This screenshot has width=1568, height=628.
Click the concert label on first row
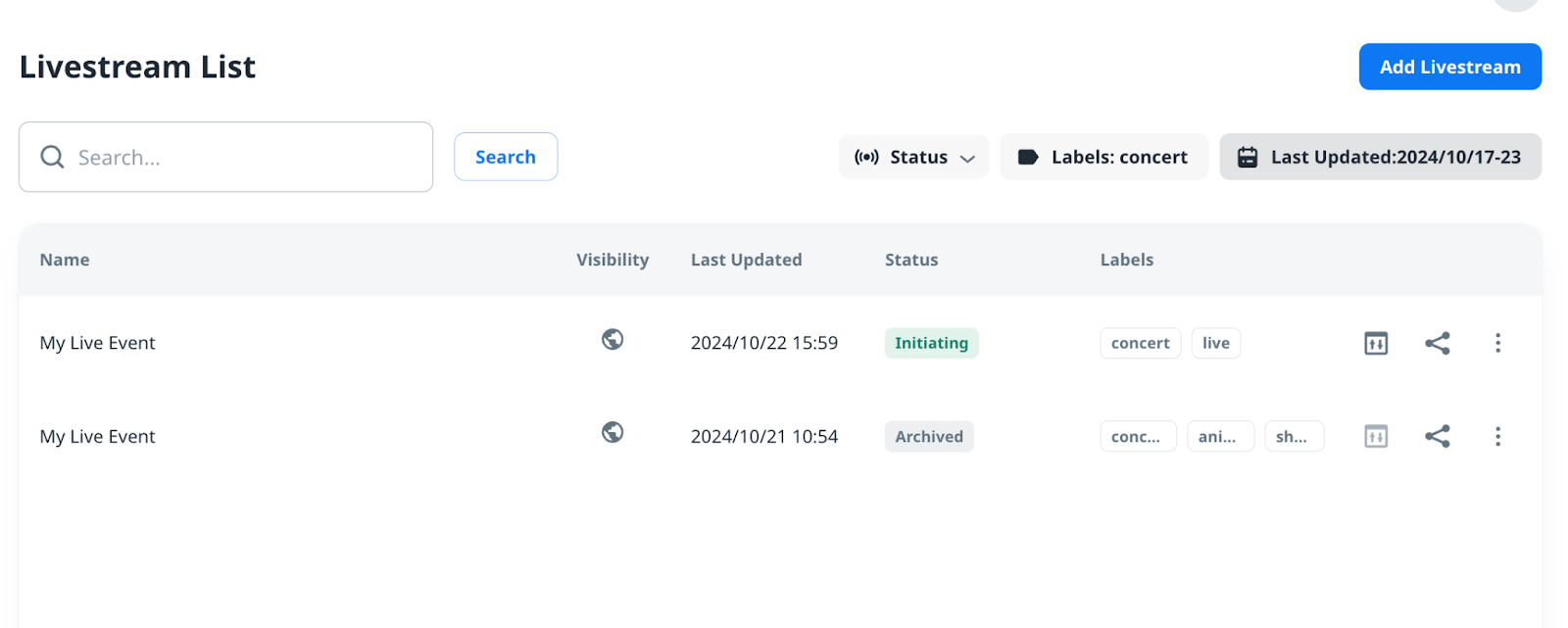[1140, 343]
